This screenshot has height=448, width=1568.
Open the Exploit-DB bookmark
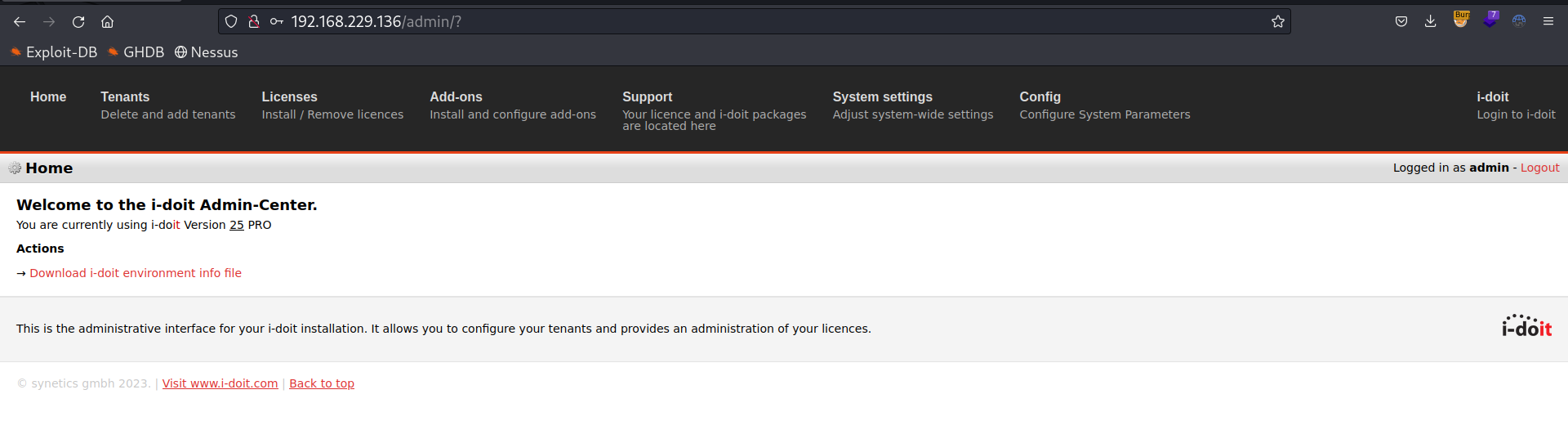[54, 52]
